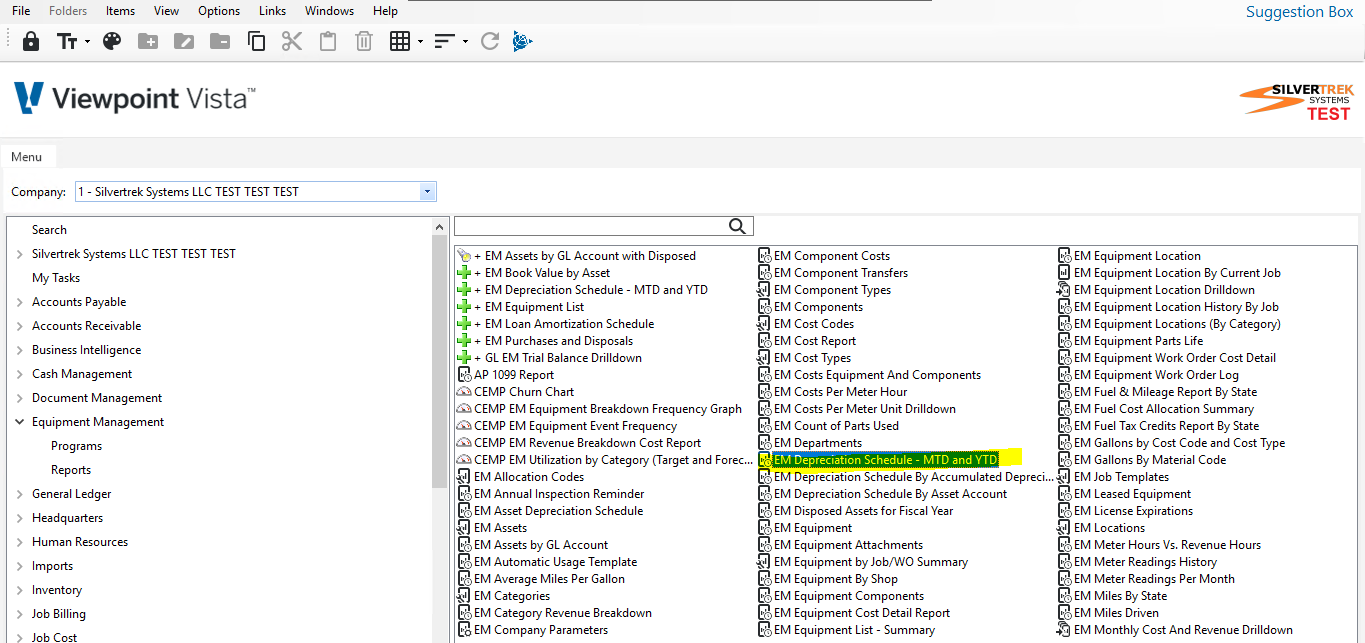Open EM Loan Amortization Schedule report
The width and height of the screenshot is (1365, 643).
[x=564, y=324]
